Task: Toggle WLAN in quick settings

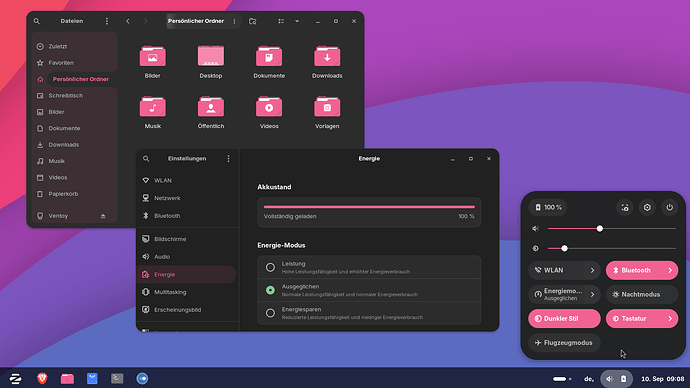Action: click(x=557, y=270)
